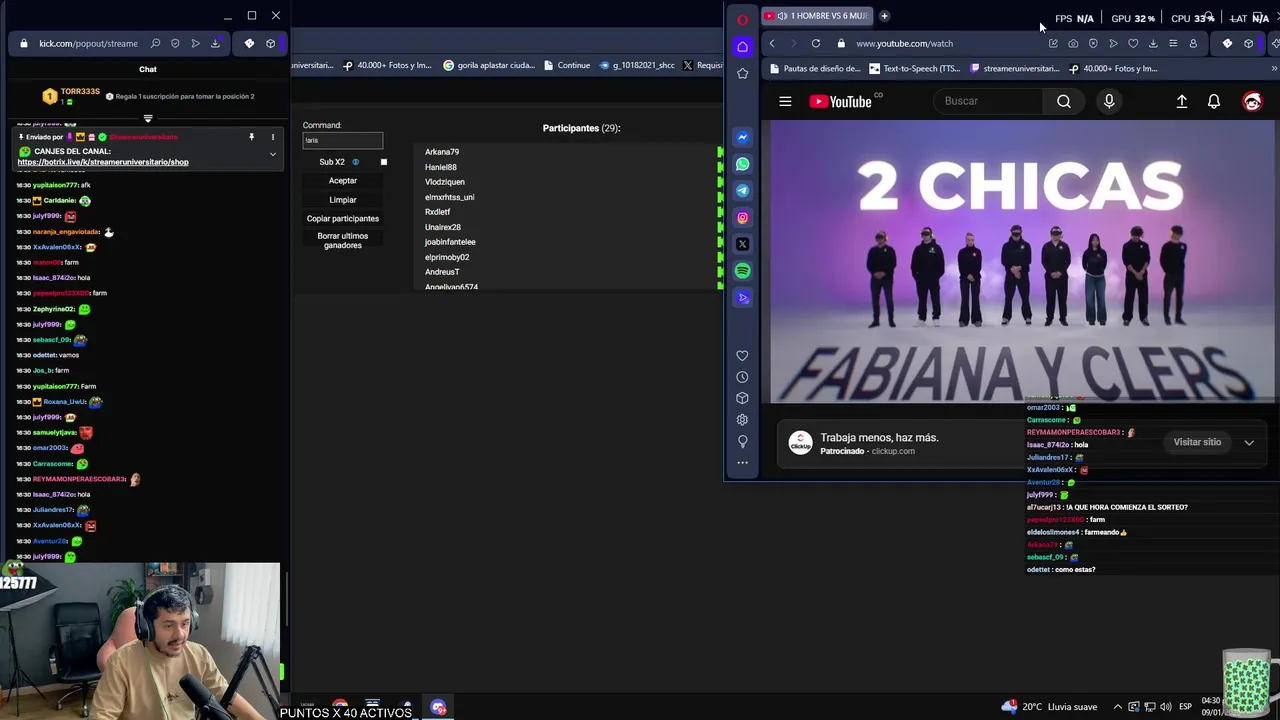This screenshot has height=720, width=1280.
Task: Open the sidebar Extensions cube icon
Action: pyautogui.click(x=742, y=398)
